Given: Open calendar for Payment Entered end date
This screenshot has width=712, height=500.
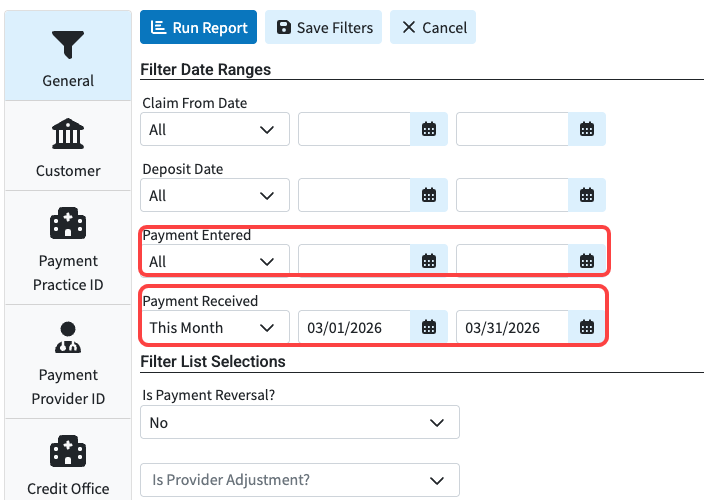Looking at the screenshot, I should pyautogui.click(x=587, y=261).
